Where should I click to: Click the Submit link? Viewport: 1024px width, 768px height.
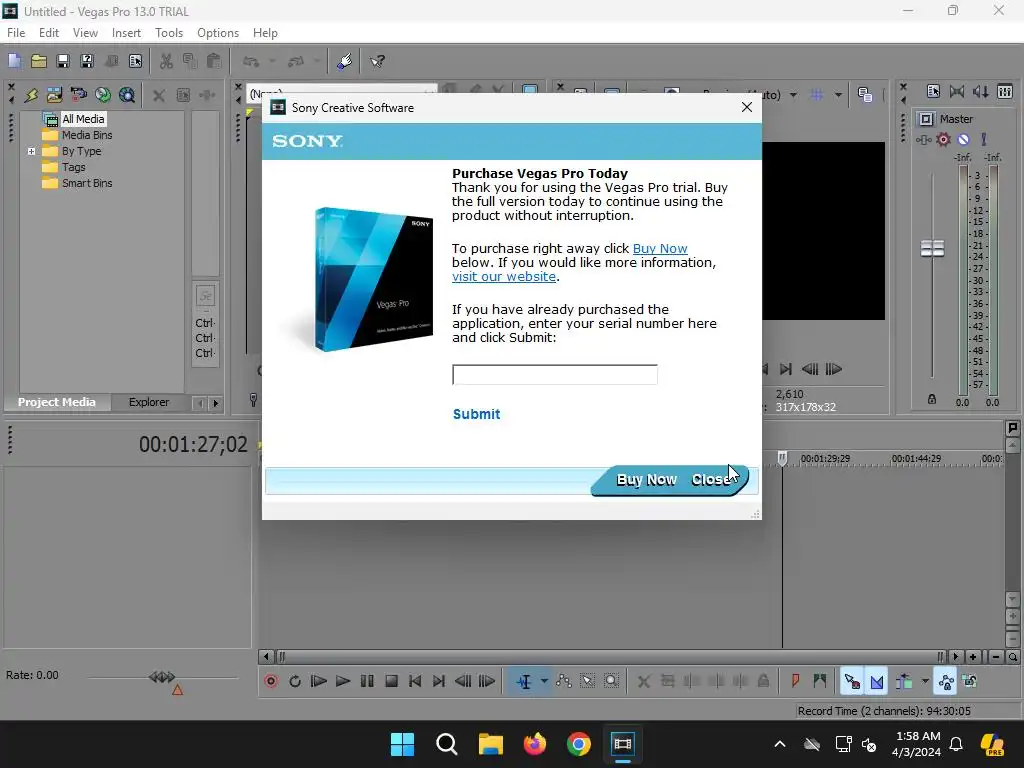pos(477,414)
